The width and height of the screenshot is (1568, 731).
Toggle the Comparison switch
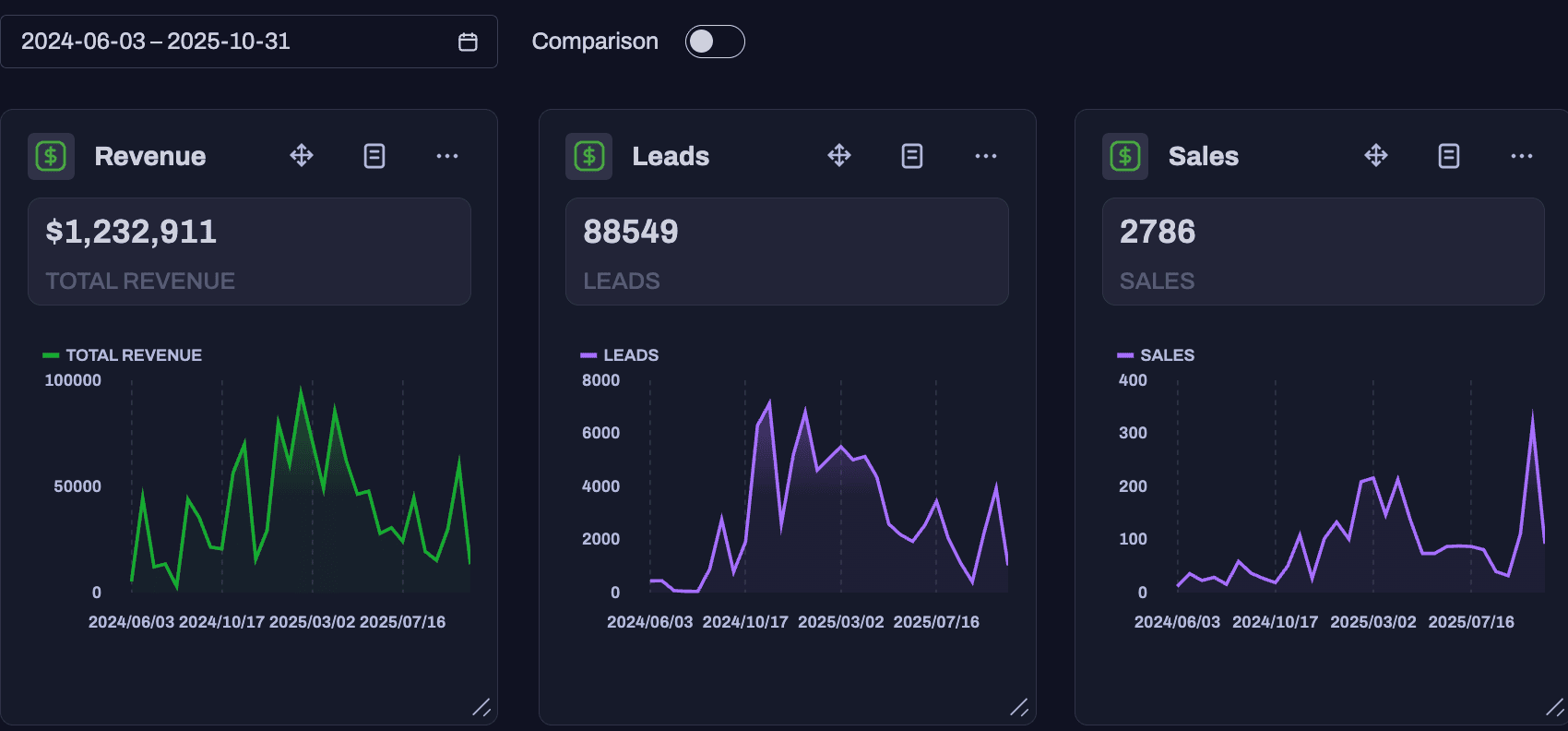(x=714, y=42)
